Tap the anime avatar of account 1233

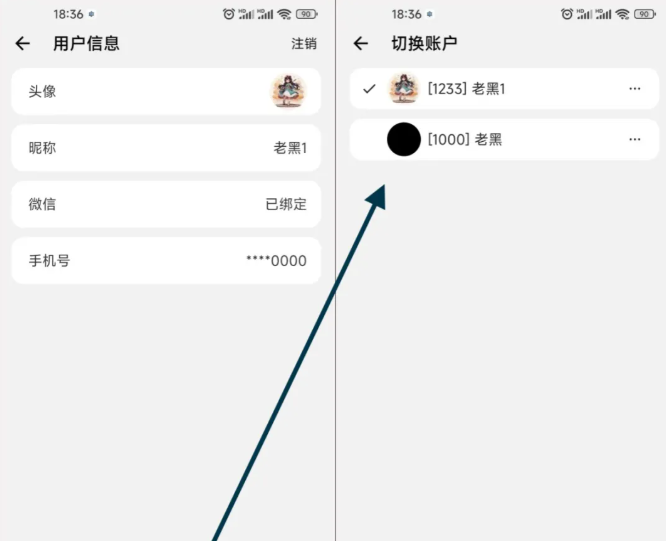coord(404,89)
